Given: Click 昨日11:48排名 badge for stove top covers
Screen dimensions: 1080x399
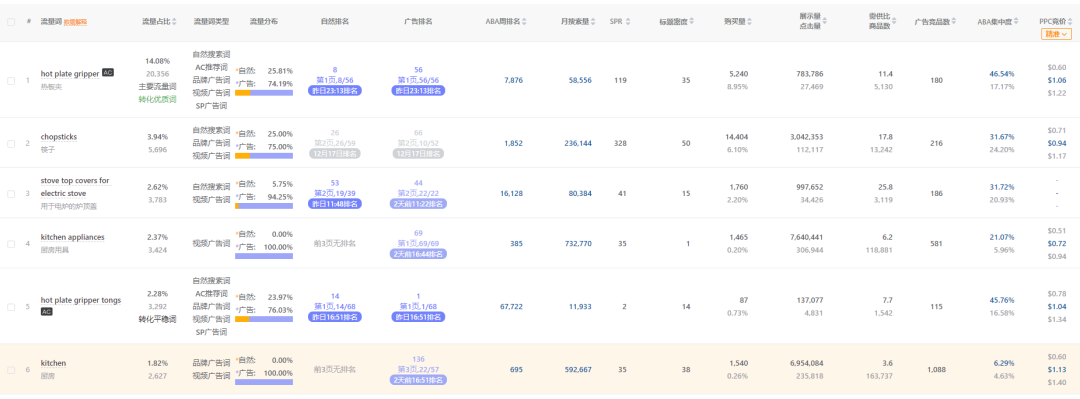Looking at the screenshot, I should [x=335, y=204].
